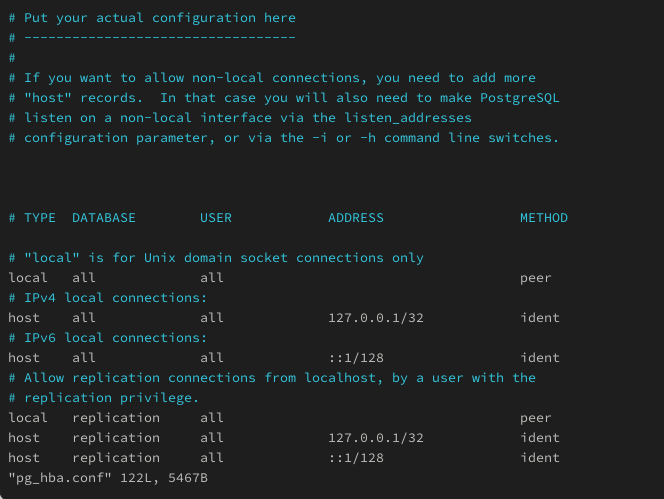
Task: Select the ADDRESS column header
Action: 356,218
